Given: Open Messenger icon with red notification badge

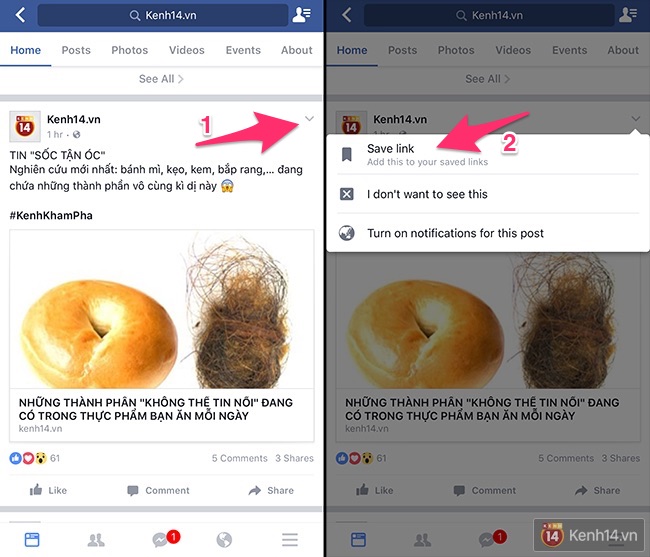Looking at the screenshot, I should pyautogui.click(x=165, y=538).
